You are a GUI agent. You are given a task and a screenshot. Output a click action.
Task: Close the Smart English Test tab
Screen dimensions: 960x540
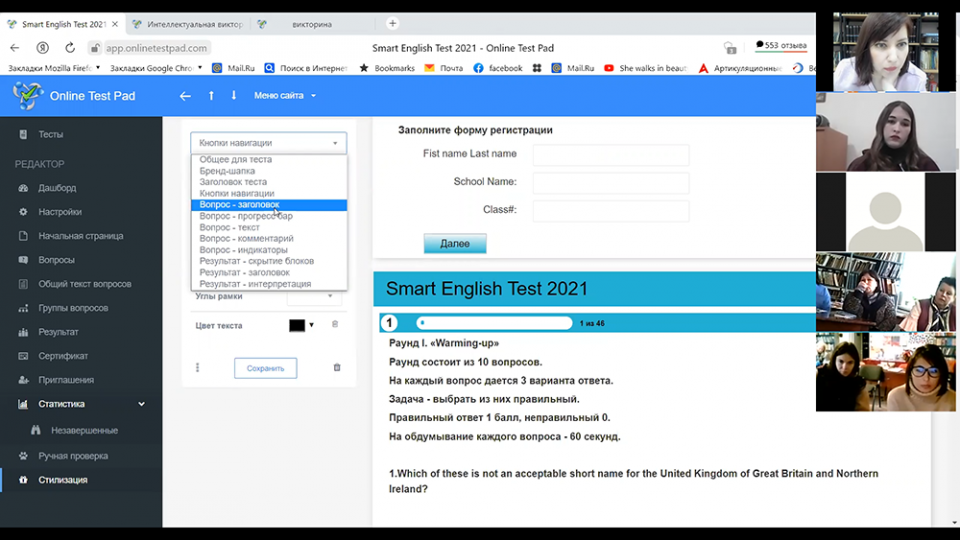tap(114, 24)
